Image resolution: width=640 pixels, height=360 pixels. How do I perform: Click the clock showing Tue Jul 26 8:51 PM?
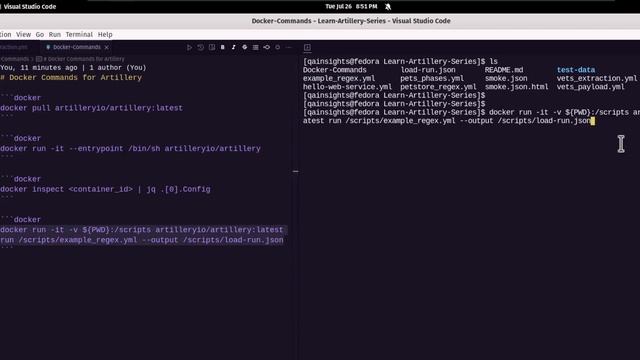351,7
